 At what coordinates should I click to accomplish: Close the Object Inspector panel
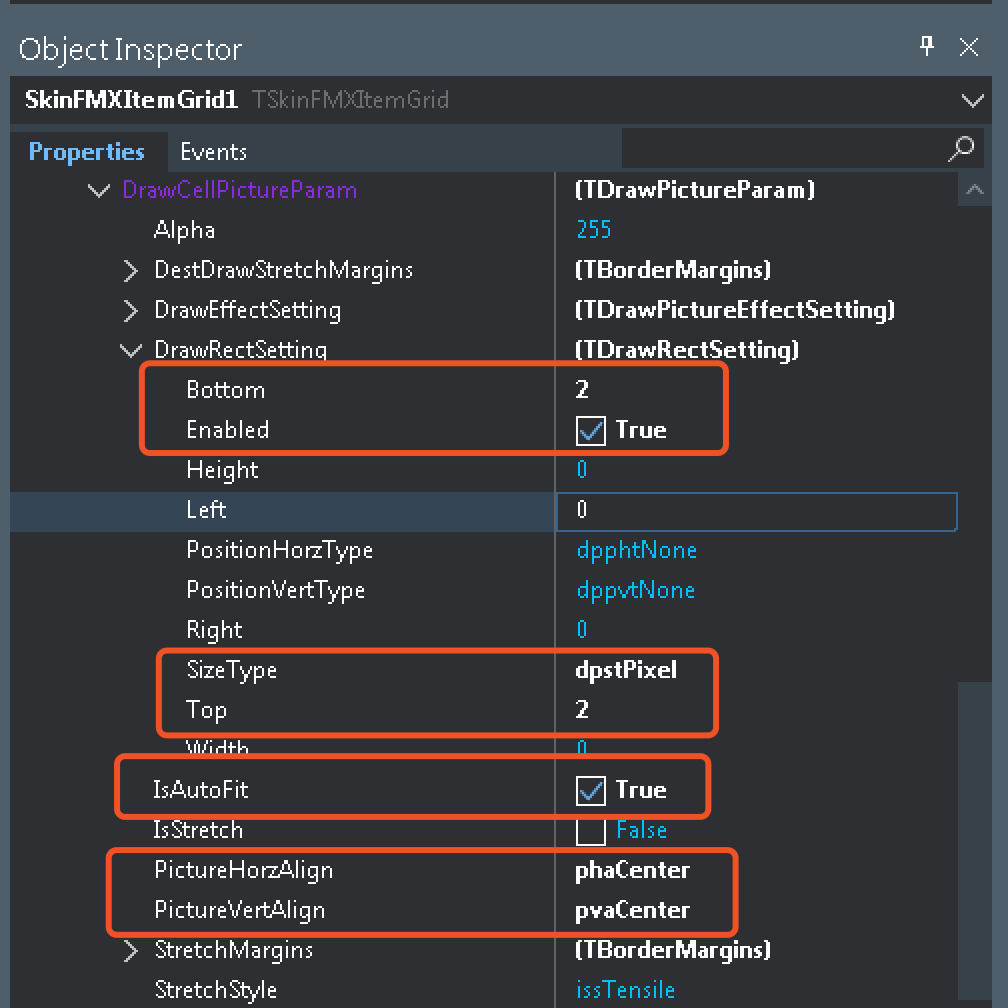point(968,47)
